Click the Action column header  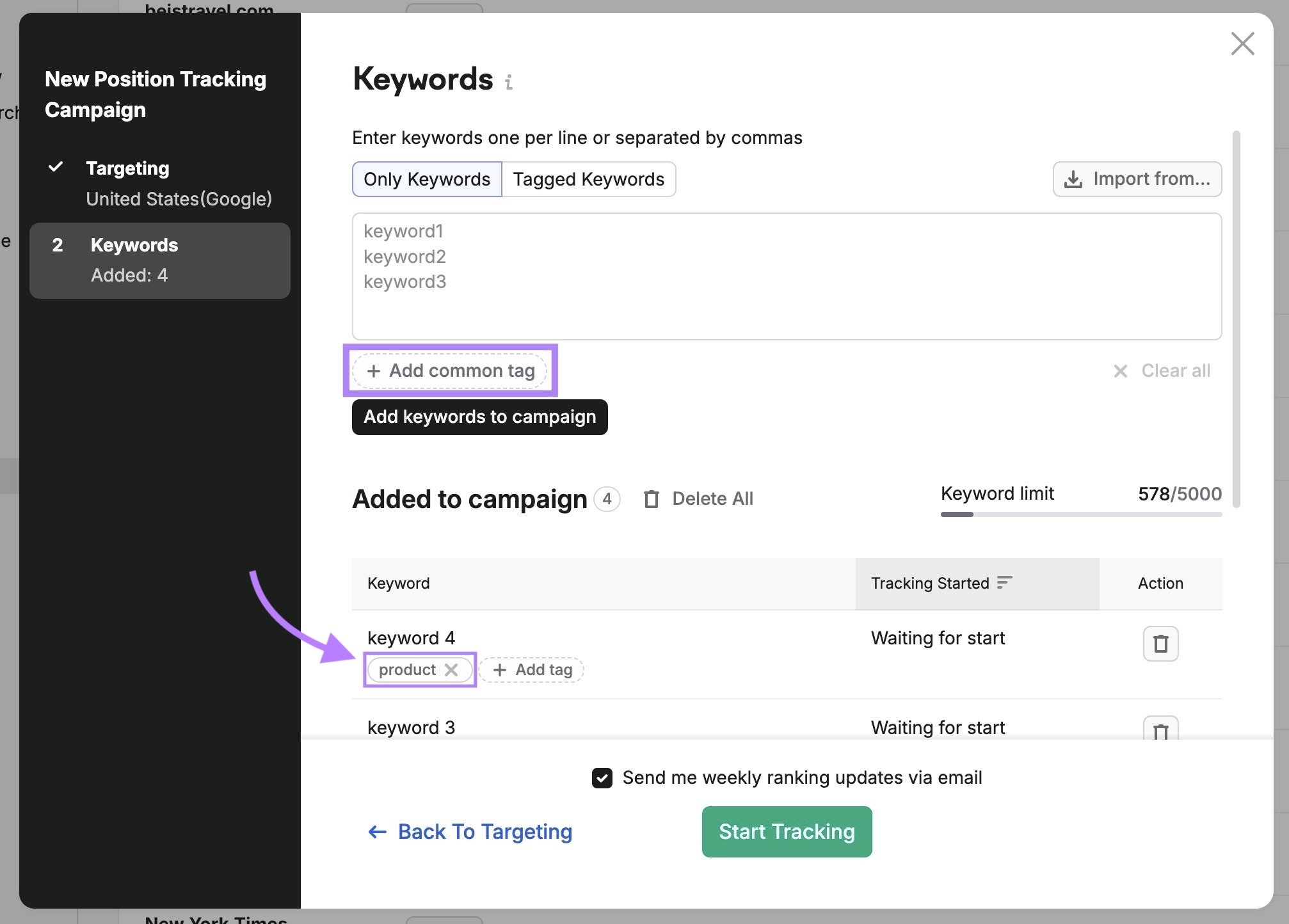click(x=1160, y=584)
